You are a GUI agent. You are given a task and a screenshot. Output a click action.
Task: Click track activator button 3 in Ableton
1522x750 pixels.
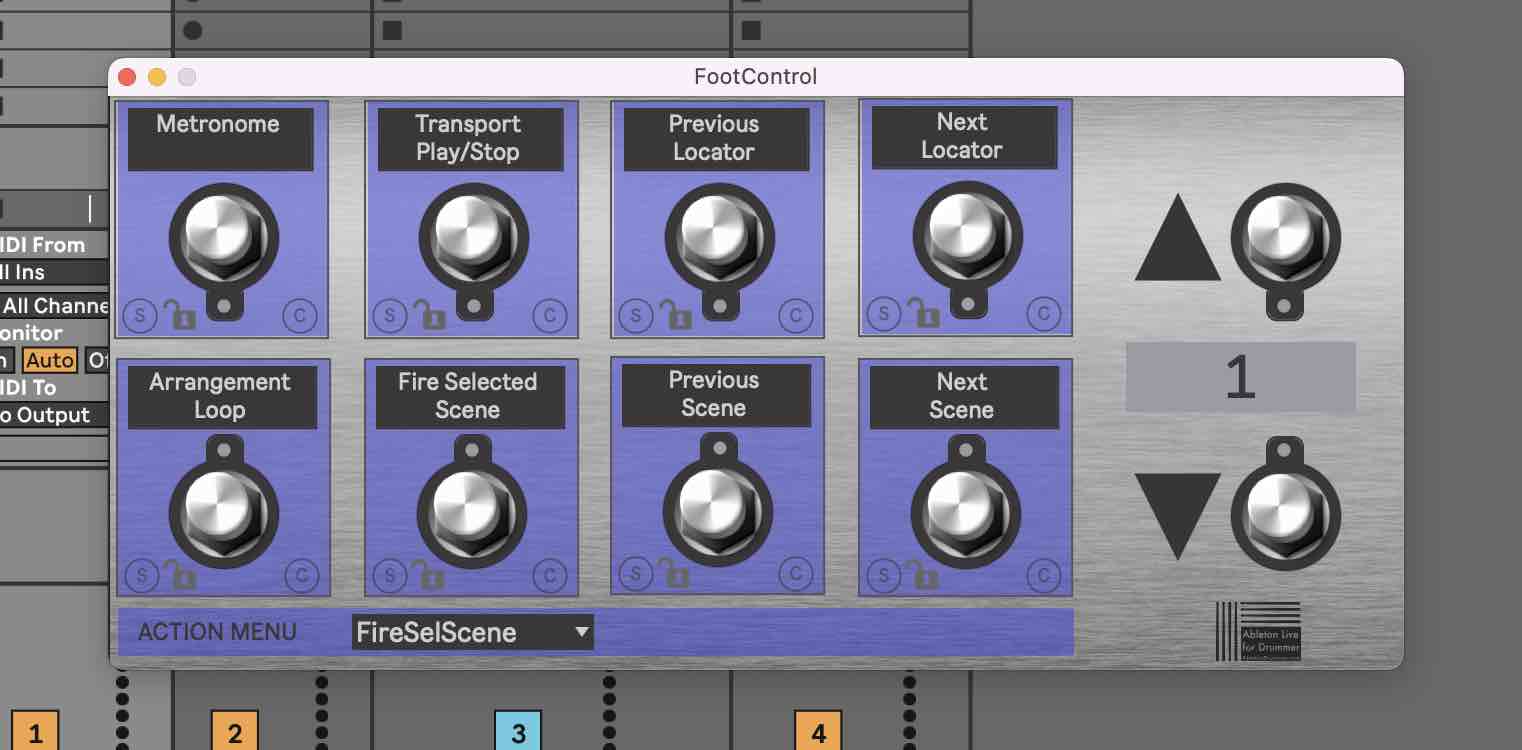(x=518, y=733)
